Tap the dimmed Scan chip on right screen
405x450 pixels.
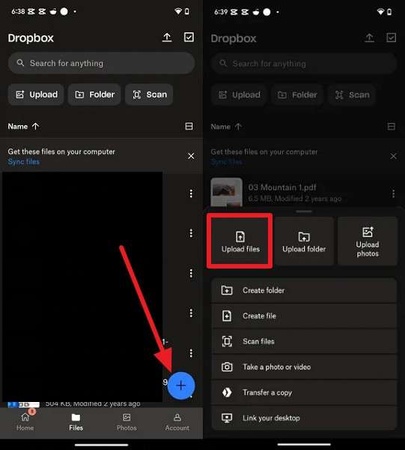(x=352, y=95)
